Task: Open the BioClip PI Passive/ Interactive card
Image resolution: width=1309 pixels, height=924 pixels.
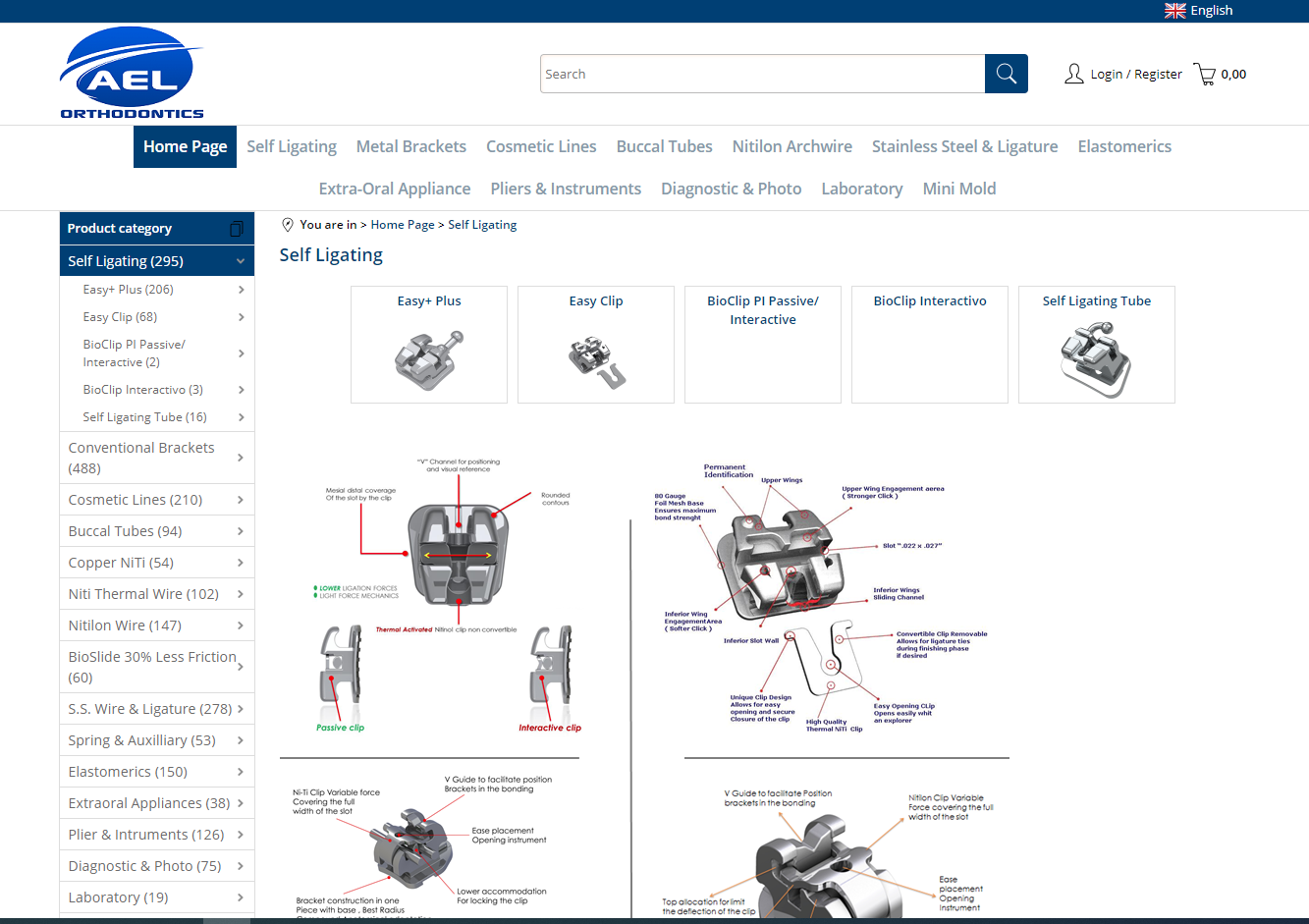Action: [763, 345]
